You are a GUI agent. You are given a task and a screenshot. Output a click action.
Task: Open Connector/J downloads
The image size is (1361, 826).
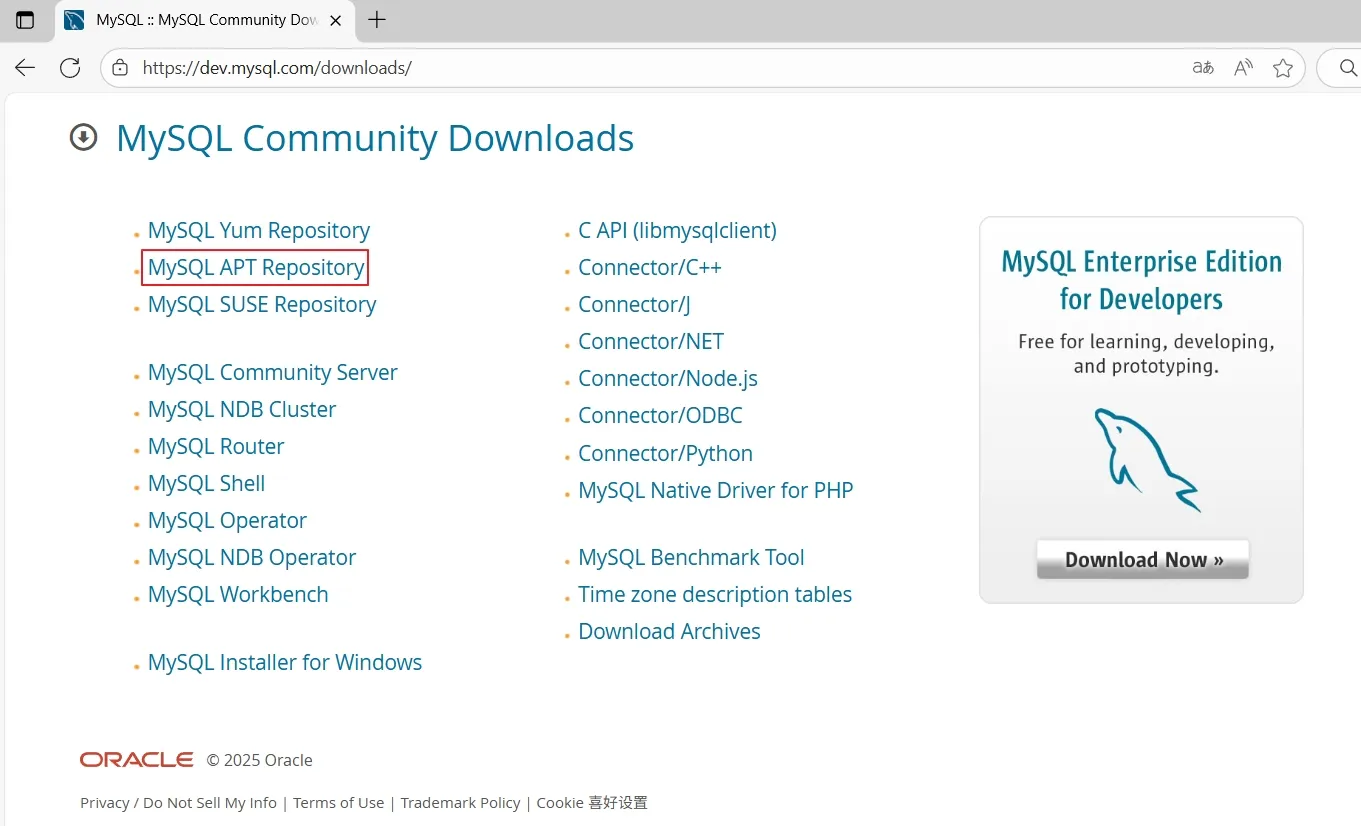coord(634,305)
